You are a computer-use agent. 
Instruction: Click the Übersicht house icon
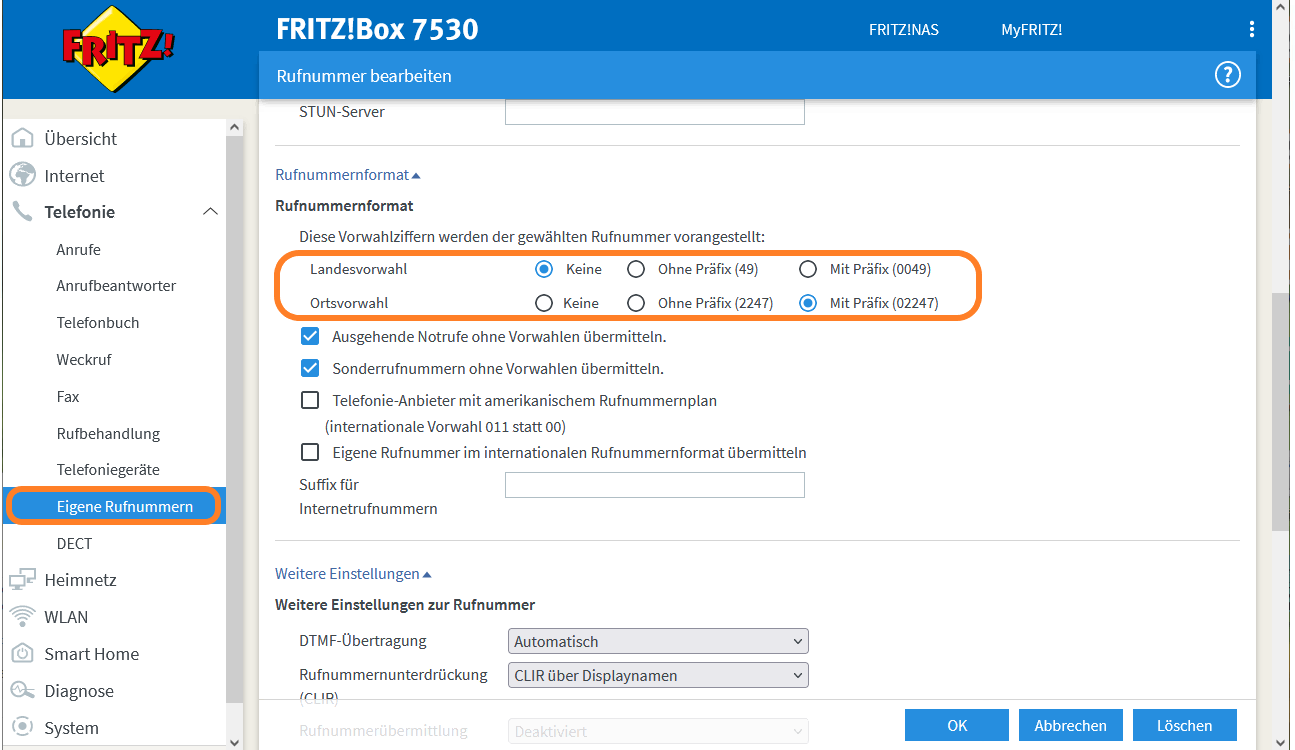coord(22,138)
